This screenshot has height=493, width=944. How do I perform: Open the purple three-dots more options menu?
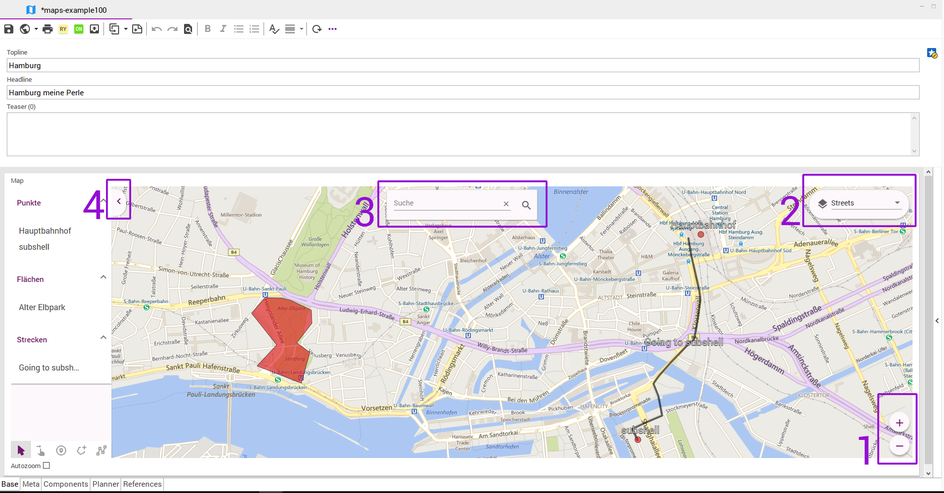coord(332,29)
